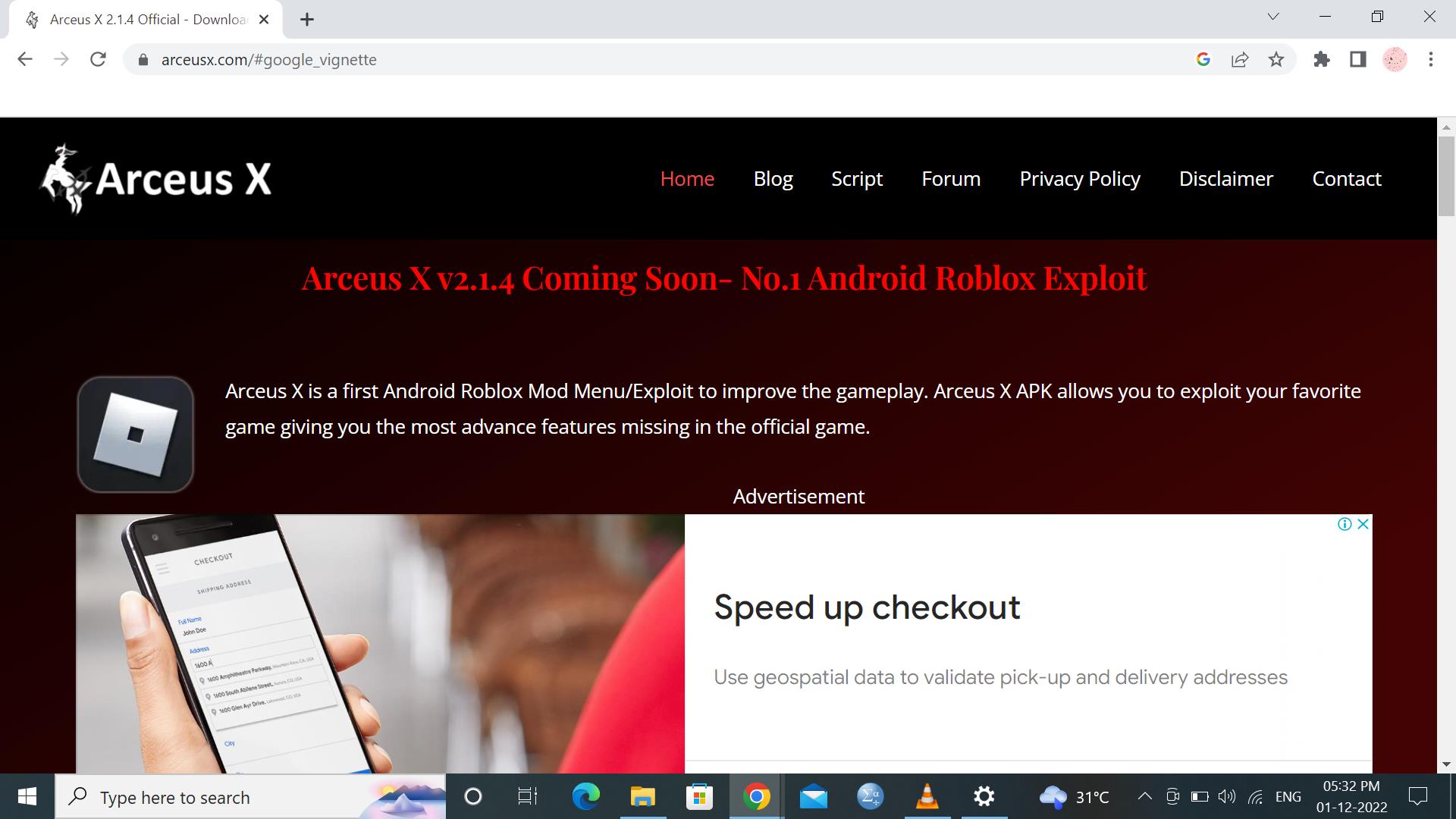Reload the current page
The height and width of the screenshot is (819, 1456).
coord(98,59)
